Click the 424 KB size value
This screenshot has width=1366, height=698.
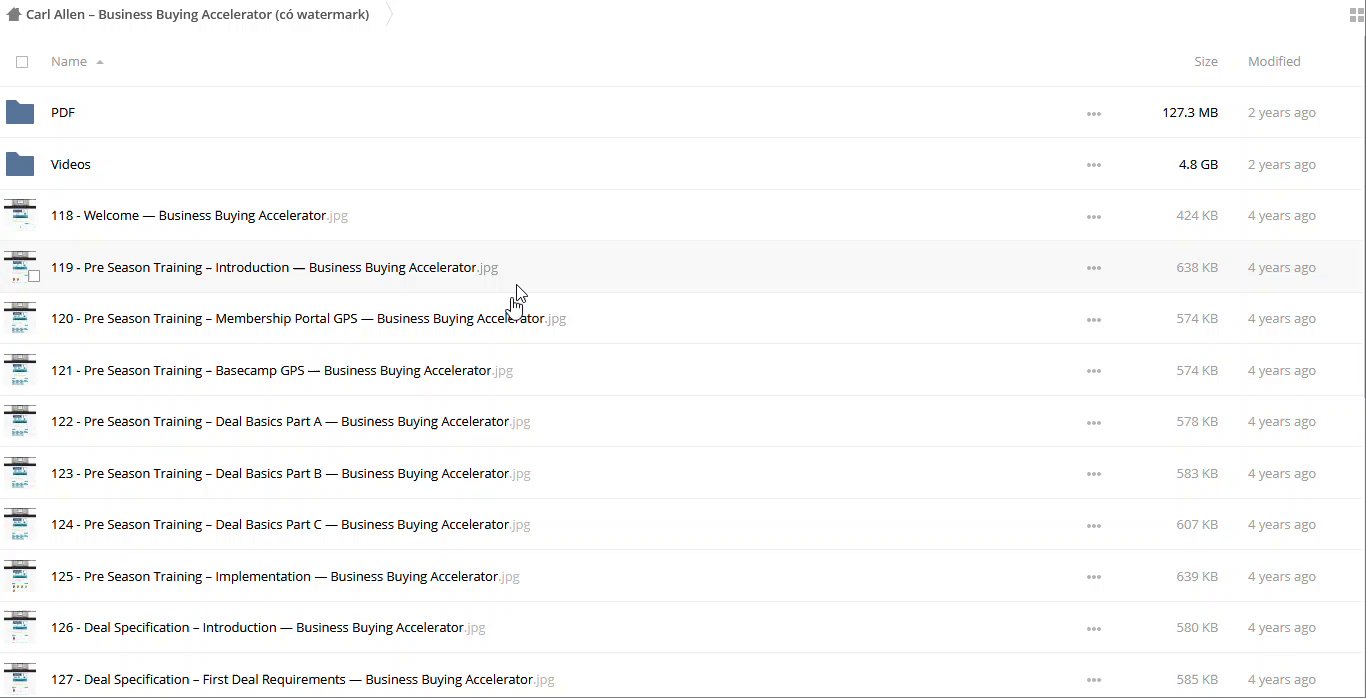click(1197, 215)
